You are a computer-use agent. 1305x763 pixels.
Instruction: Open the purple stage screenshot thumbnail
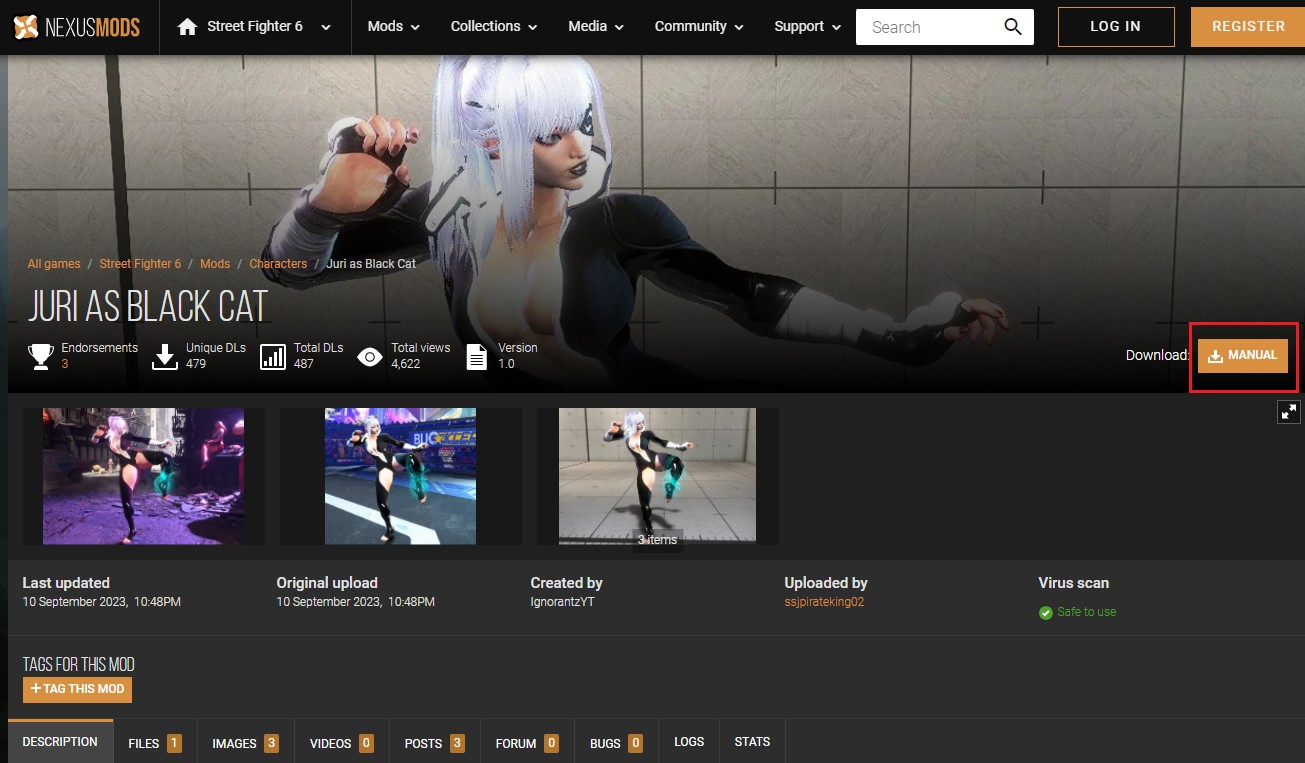click(x=143, y=476)
